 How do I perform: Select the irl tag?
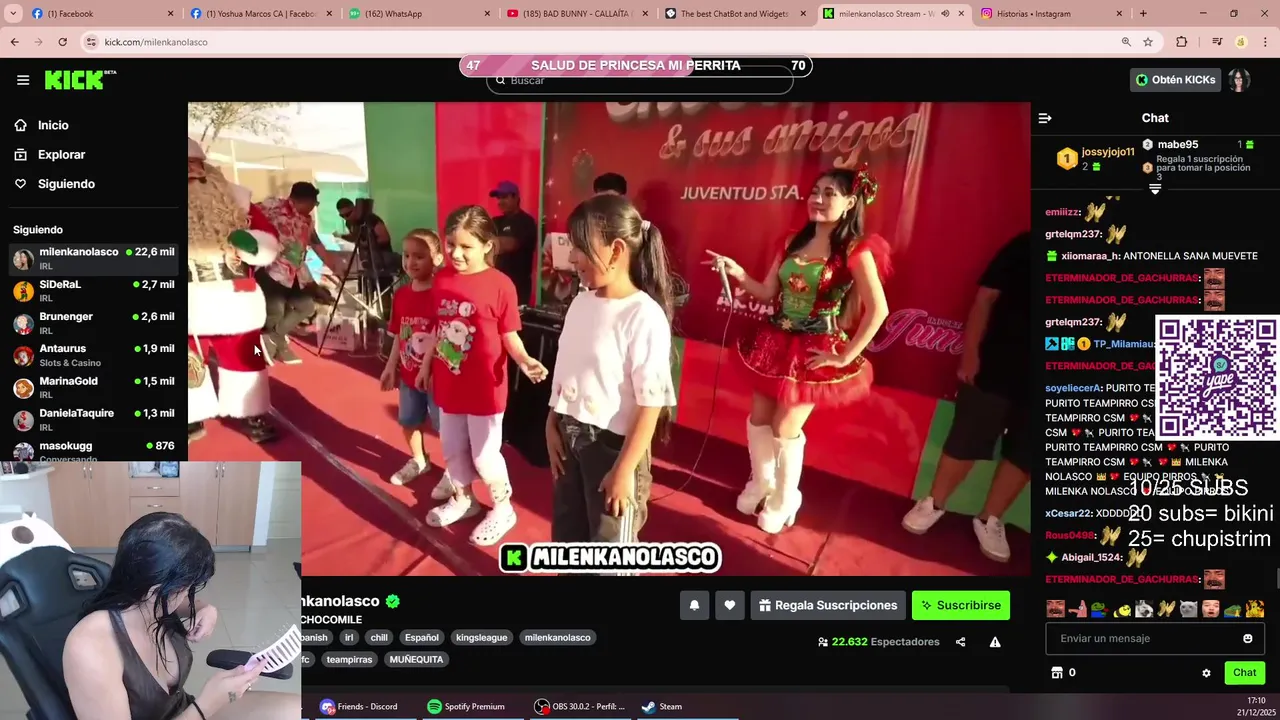349,637
